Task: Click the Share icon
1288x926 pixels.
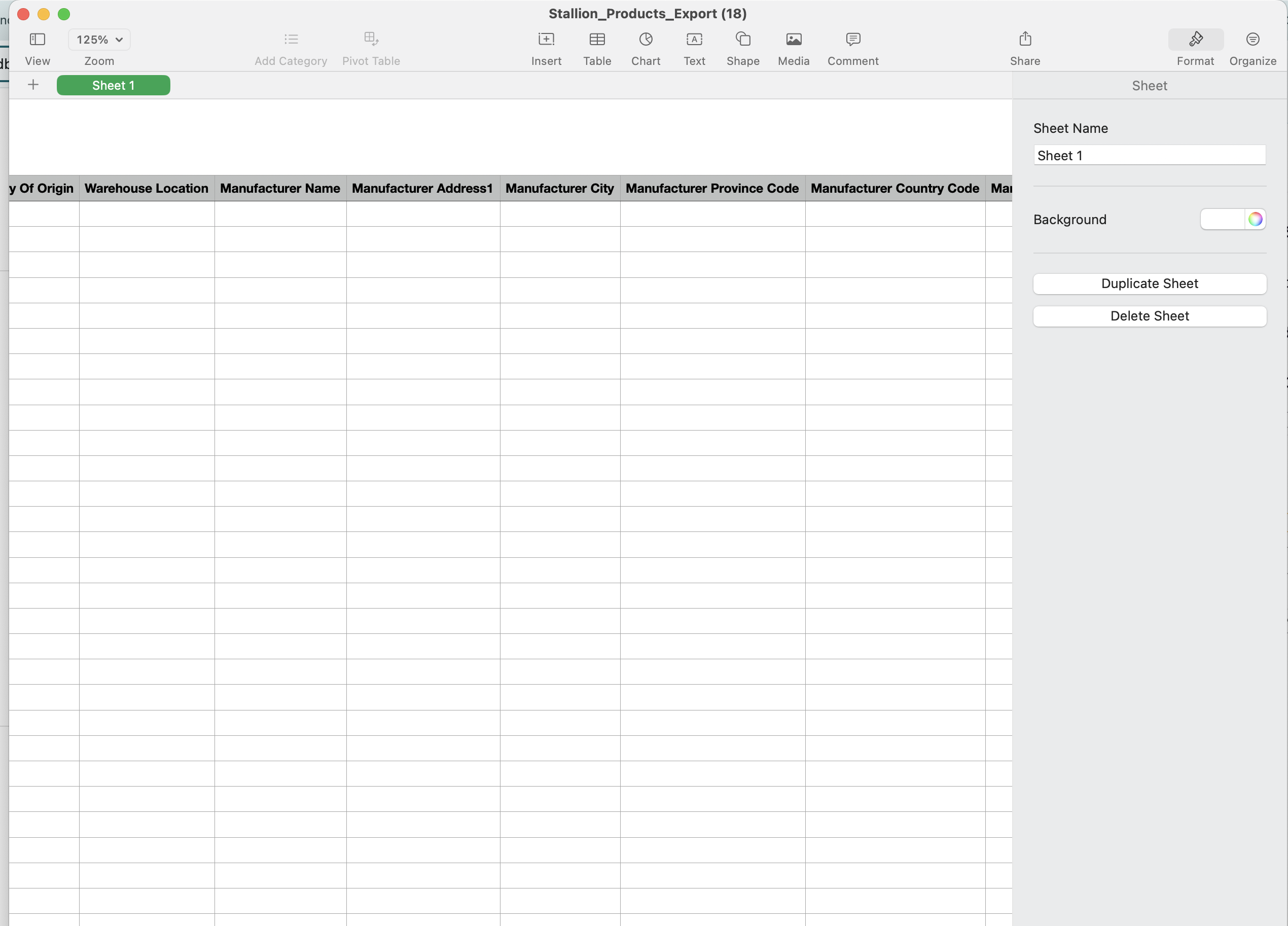Action: point(1025,39)
